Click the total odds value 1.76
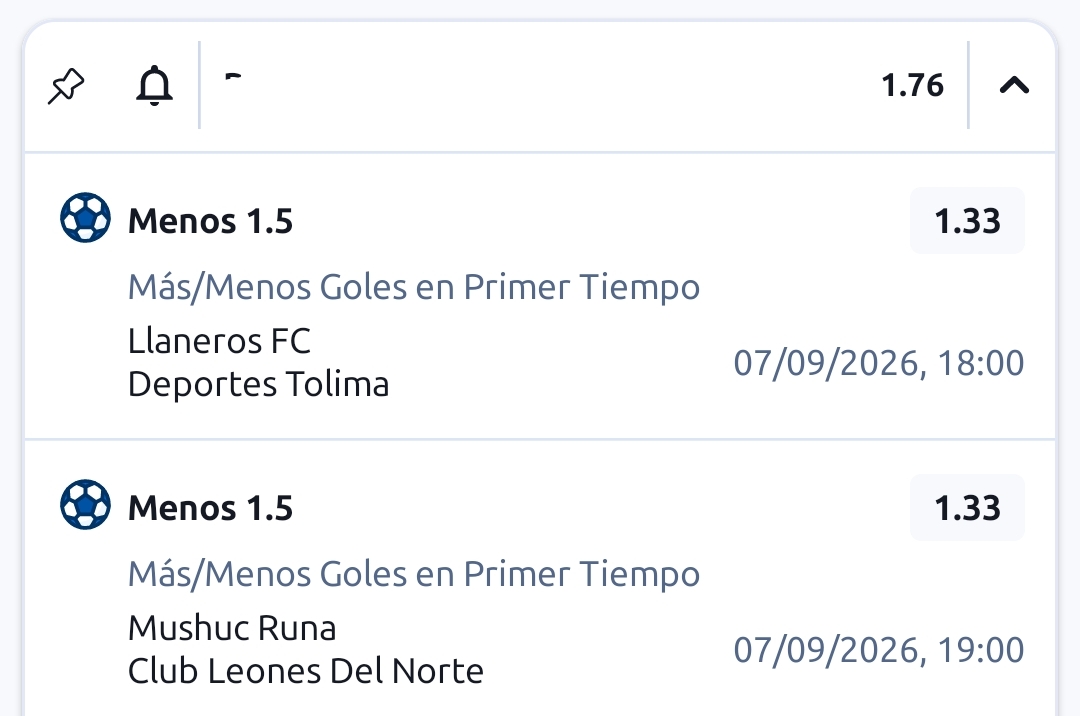 coord(913,85)
